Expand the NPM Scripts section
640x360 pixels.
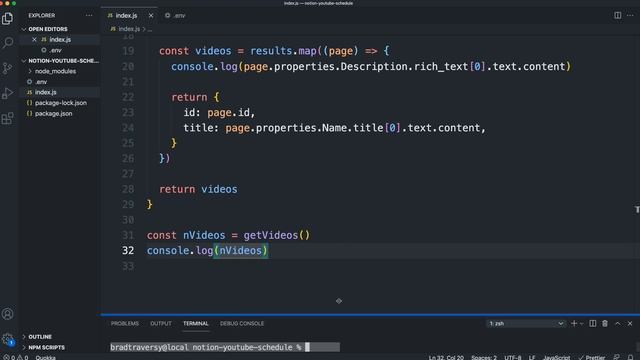(60, 347)
